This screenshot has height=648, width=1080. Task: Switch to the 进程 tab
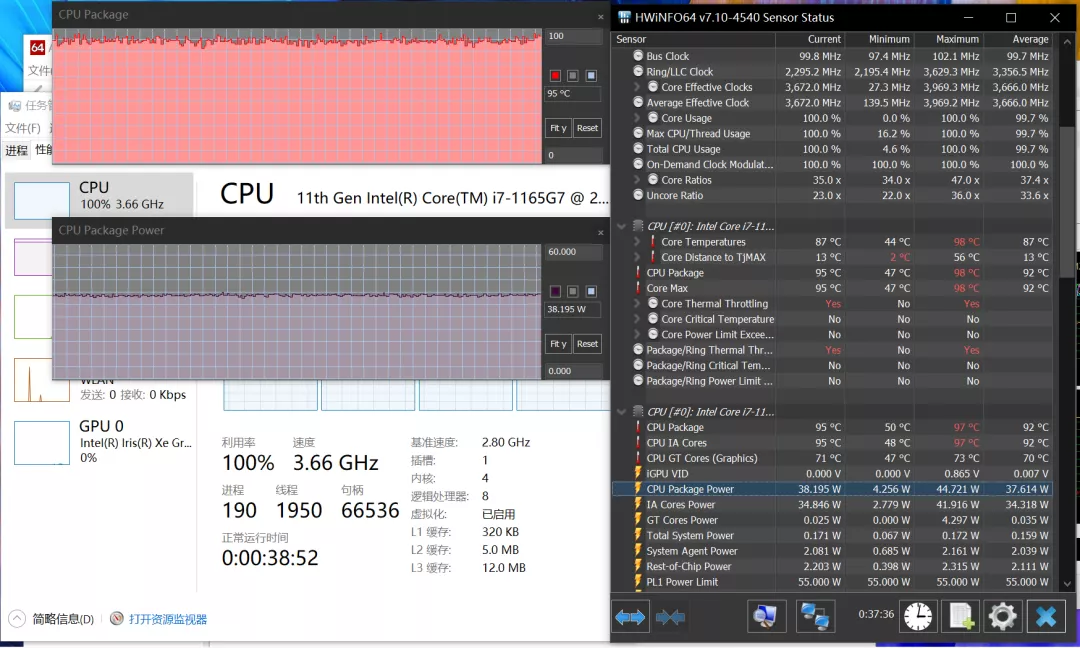click(17, 150)
